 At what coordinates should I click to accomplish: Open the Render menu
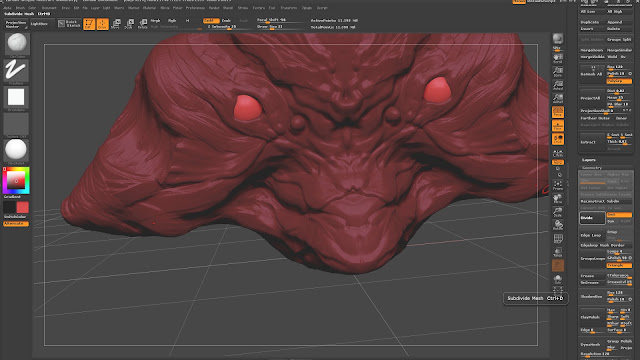tap(214, 8)
